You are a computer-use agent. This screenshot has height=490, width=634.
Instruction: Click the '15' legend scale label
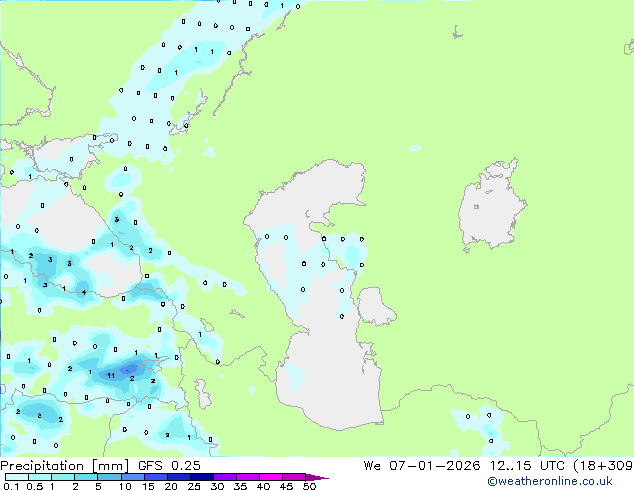pyautogui.click(x=148, y=486)
